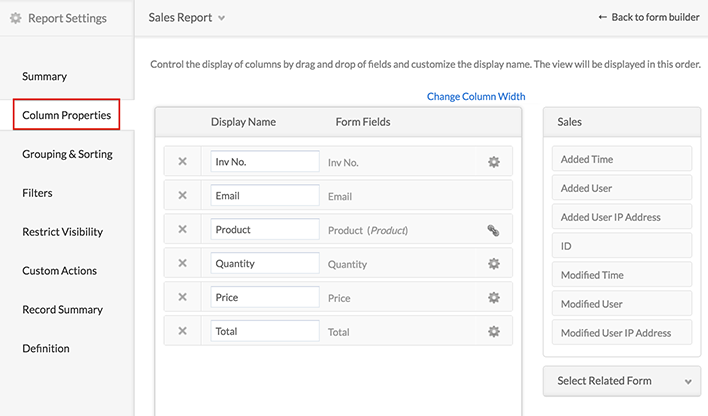Delete the Quantity column row
The image size is (708, 416).
[x=182, y=264]
